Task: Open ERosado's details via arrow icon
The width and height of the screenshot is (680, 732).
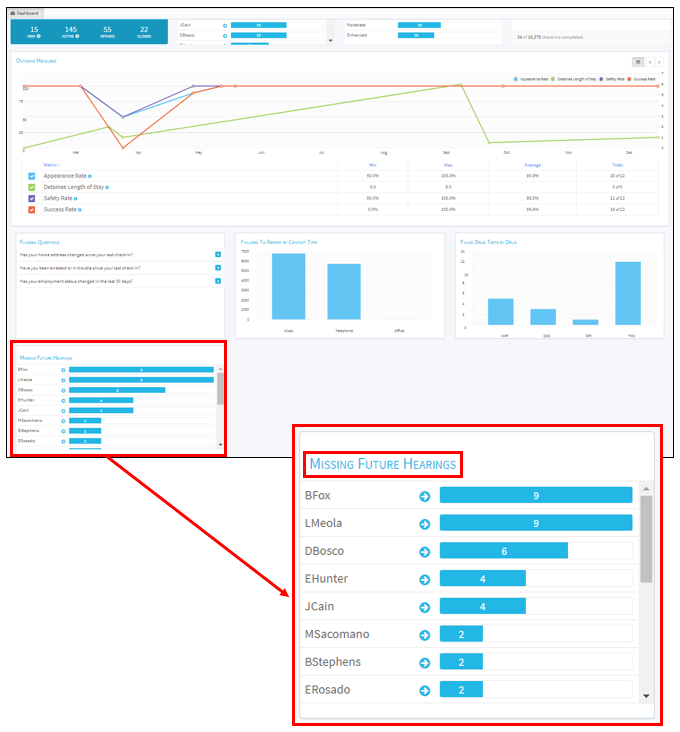Action: pyautogui.click(x=424, y=690)
